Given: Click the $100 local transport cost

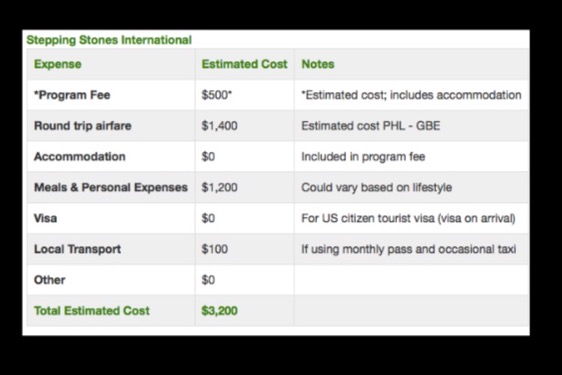Looking at the screenshot, I should (215, 249).
